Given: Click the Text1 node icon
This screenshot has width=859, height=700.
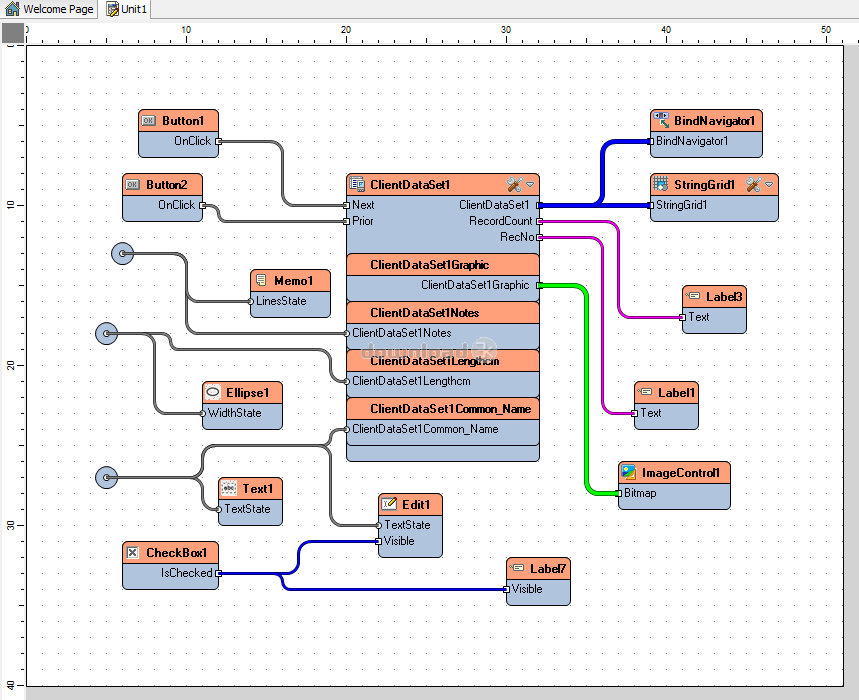Looking at the screenshot, I should [x=228, y=488].
